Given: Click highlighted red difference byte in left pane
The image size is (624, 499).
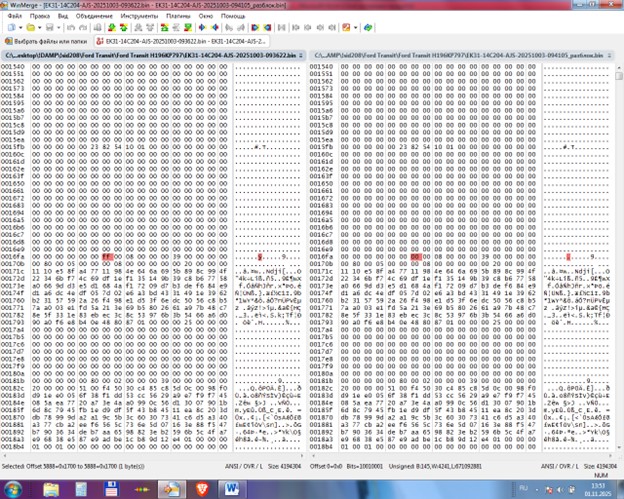Looking at the screenshot, I should pyautogui.click(x=105, y=256).
